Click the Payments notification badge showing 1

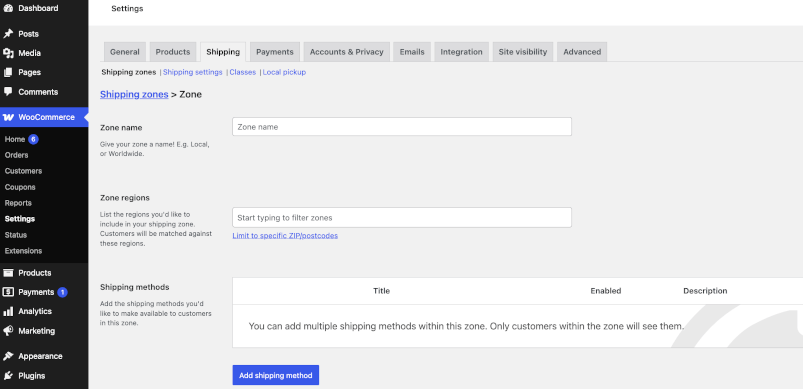coord(62,292)
